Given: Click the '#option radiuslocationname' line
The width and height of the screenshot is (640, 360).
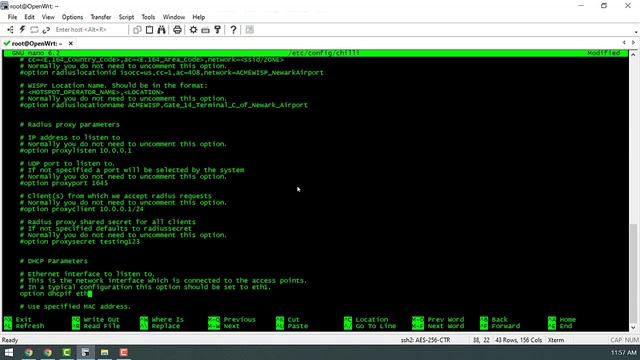Looking at the screenshot, I should (164, 105).
